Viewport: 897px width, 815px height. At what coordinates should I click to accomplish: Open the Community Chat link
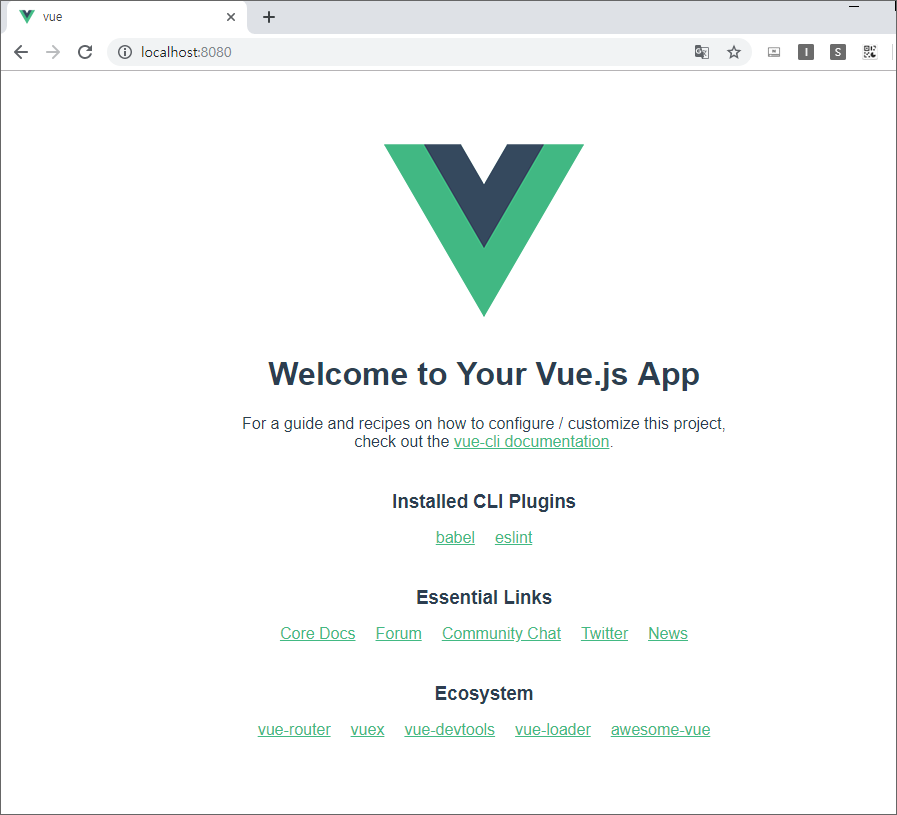pos(501,634)
